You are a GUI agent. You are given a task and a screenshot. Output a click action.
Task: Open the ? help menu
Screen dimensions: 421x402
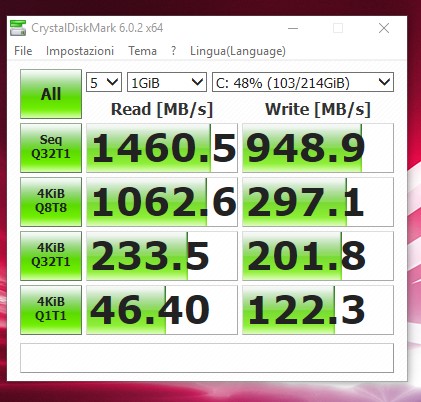pyautogui.click(x=173, y=51)
